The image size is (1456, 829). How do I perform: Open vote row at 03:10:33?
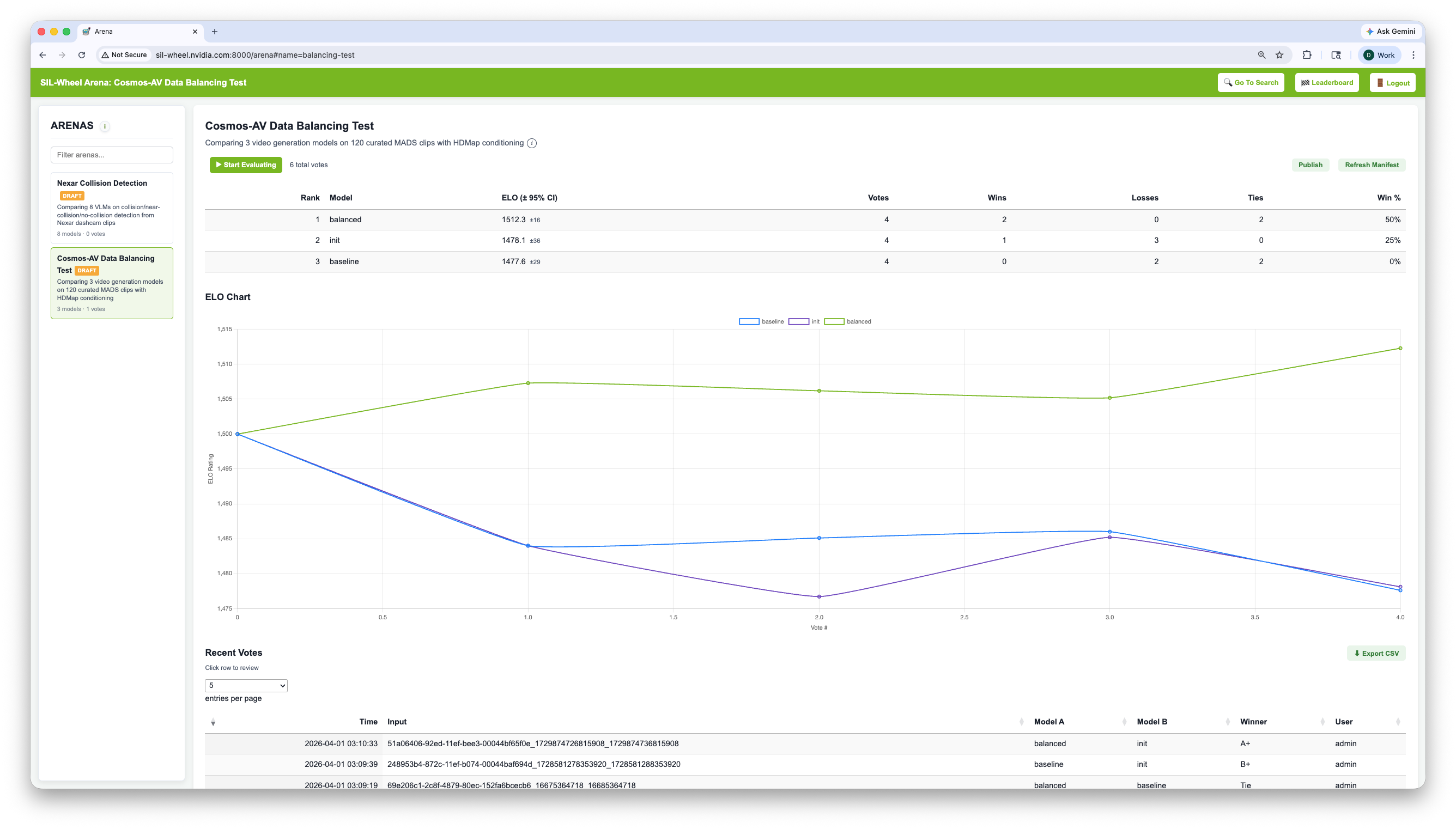(x=805, y=743)
